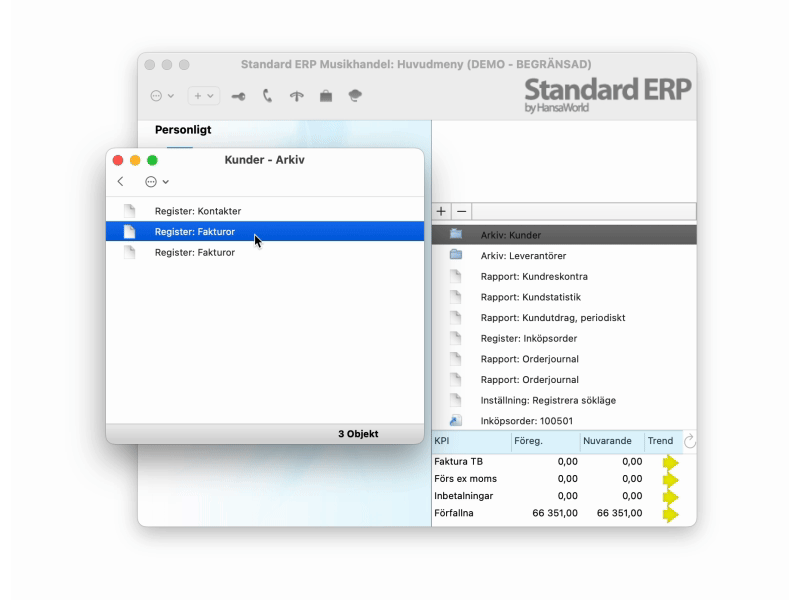
Task: Open the ellipsis dropdown in the Huvudmeny toolbar
Action: (162, 96)
